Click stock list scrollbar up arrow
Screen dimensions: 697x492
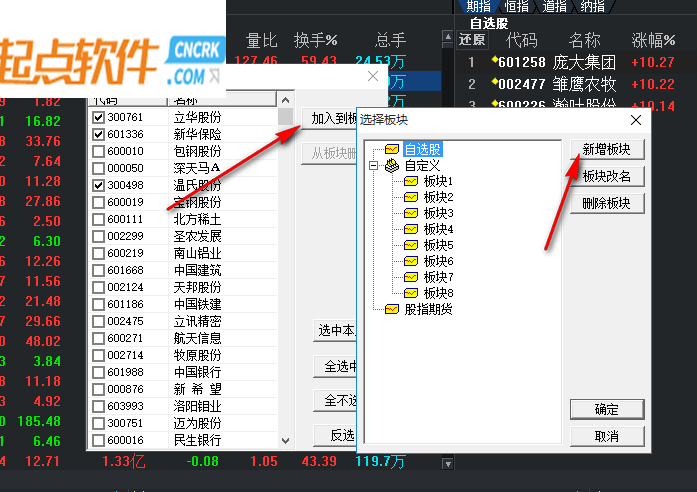tap(285, 100)
